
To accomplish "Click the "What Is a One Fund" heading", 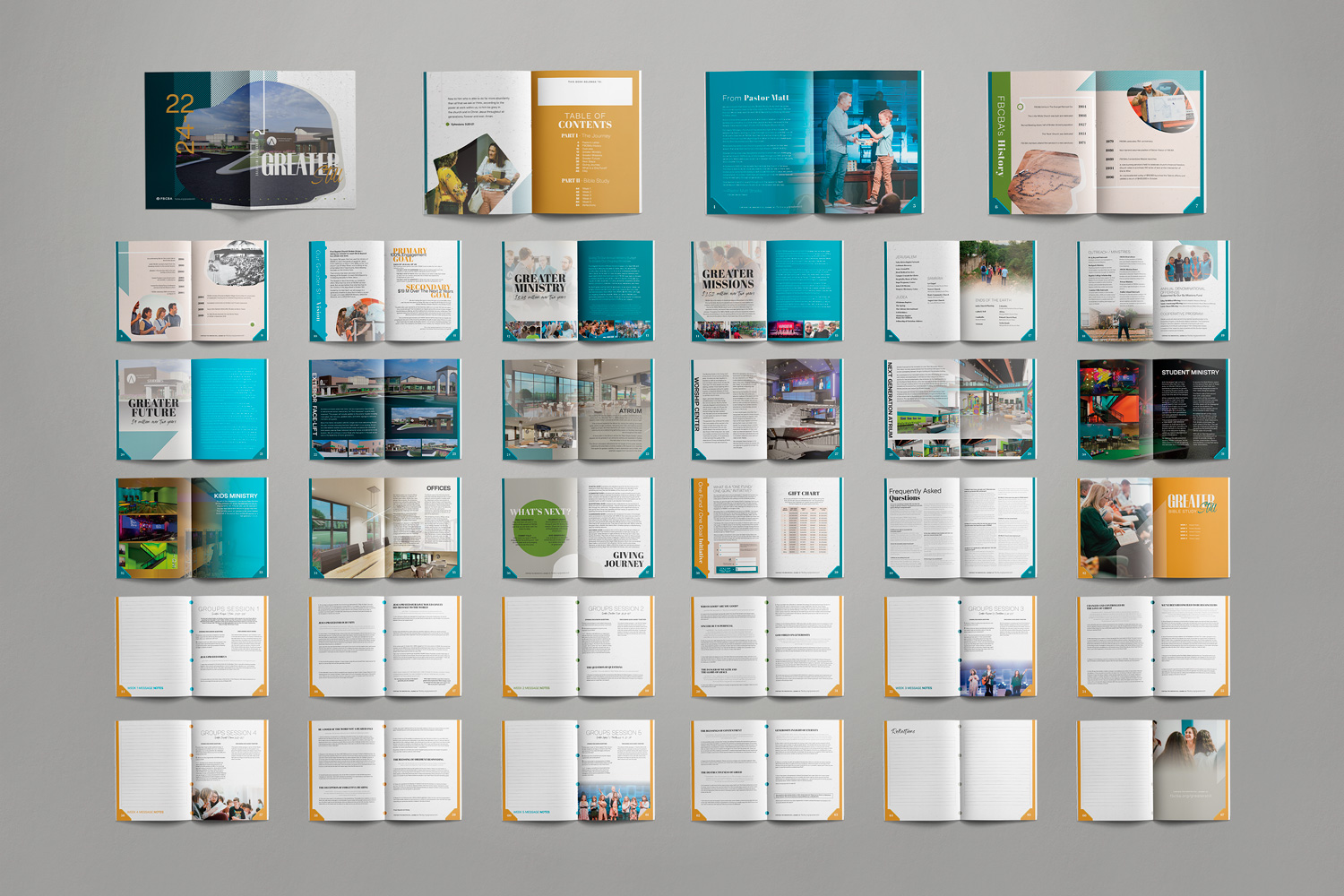I will pyautogui.click(x=733, y=488).
